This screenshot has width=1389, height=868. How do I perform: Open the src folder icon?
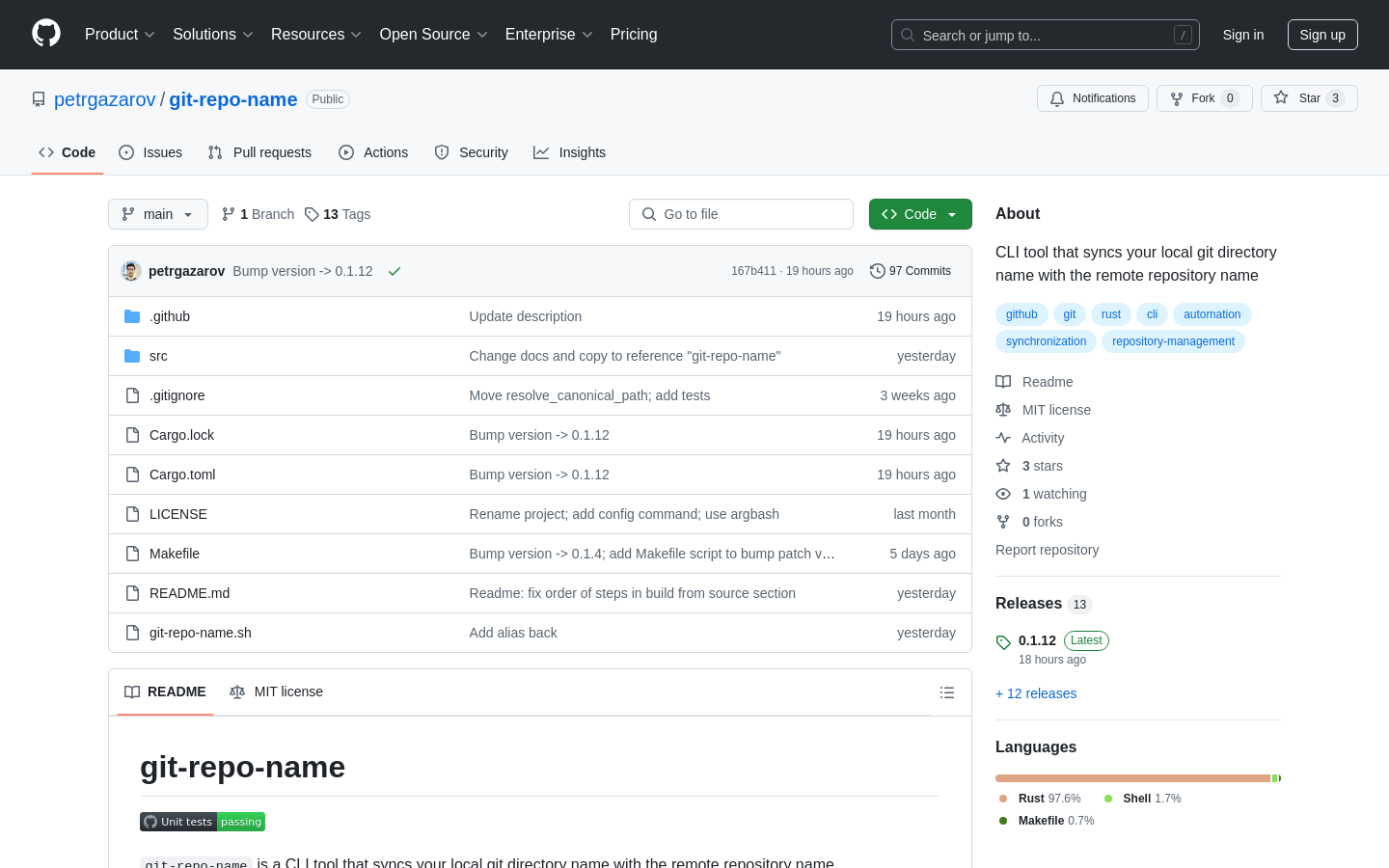(x=132, y=356)
